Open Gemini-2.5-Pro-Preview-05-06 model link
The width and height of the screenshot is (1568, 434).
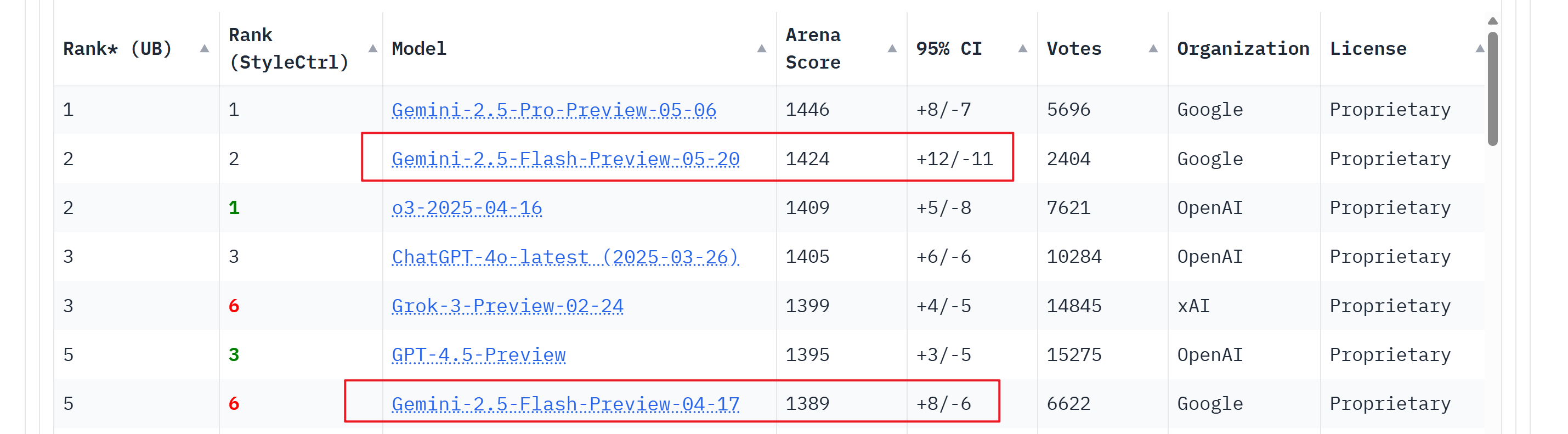point(554,110)
